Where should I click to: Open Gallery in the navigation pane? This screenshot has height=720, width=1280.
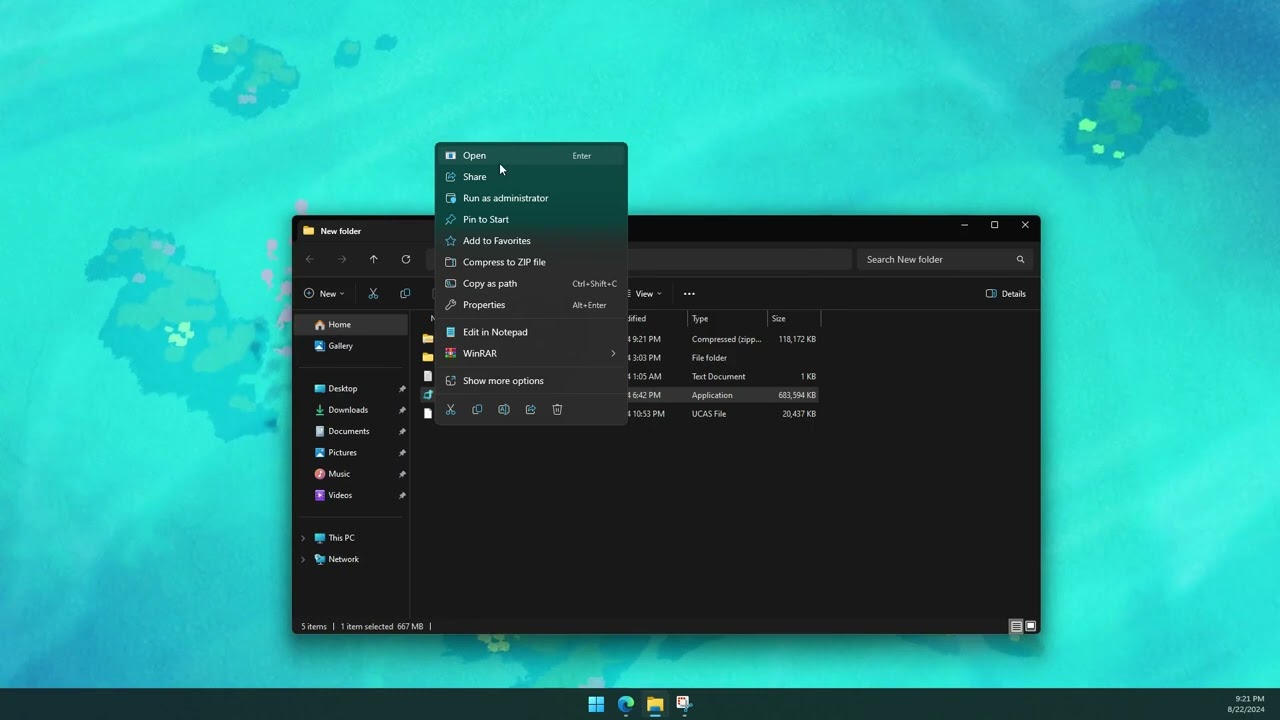pyautogui.click(x=351, y=346)
